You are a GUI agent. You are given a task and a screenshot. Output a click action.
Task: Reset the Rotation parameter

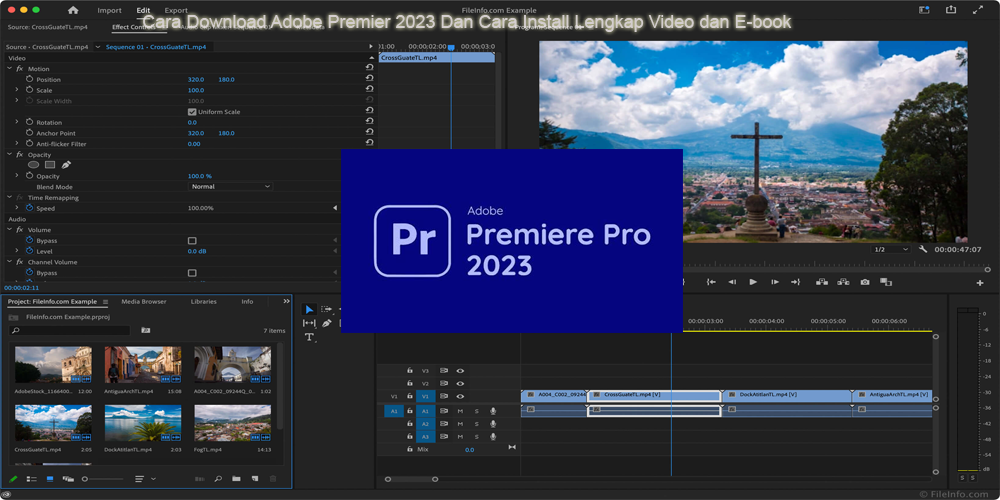pyautogui.click(x=369, y=122)
